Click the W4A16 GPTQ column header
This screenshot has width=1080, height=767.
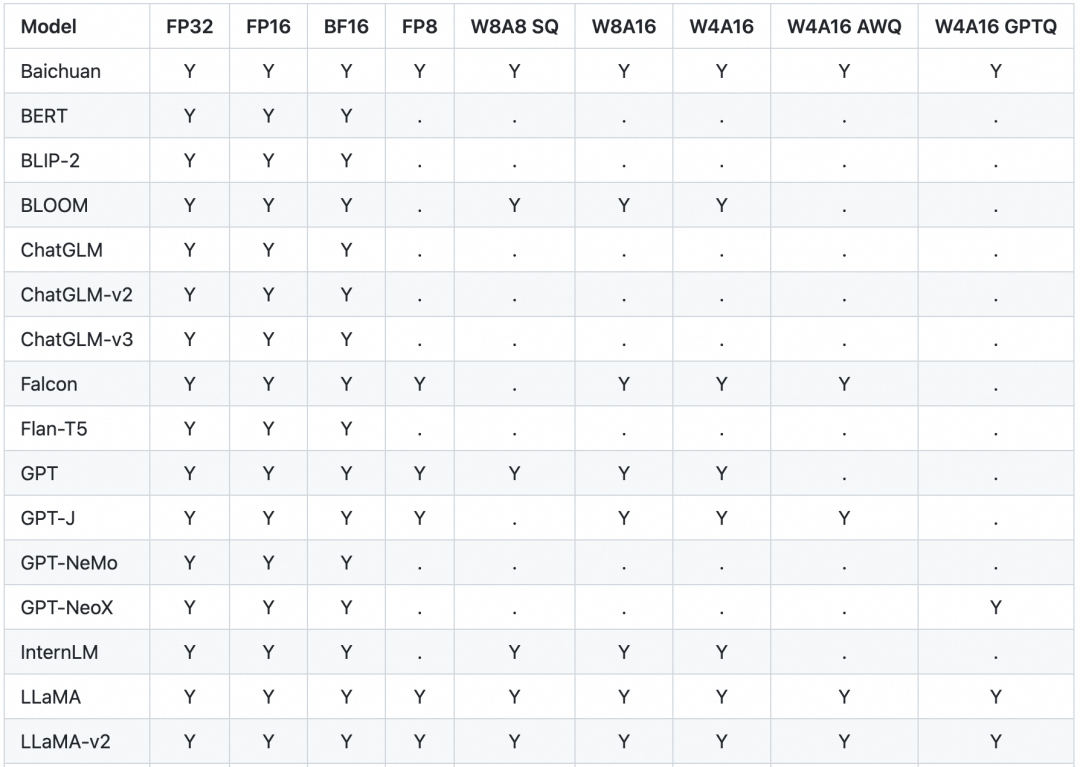(x=995, y=27)
